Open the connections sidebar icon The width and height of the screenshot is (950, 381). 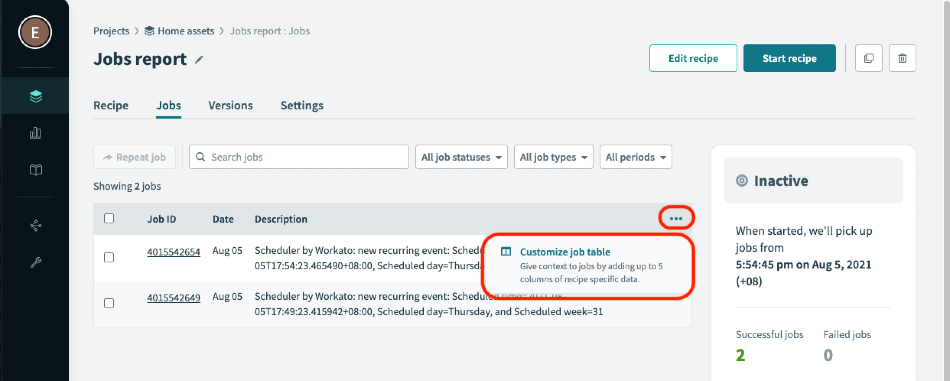(x=36, y=226)
